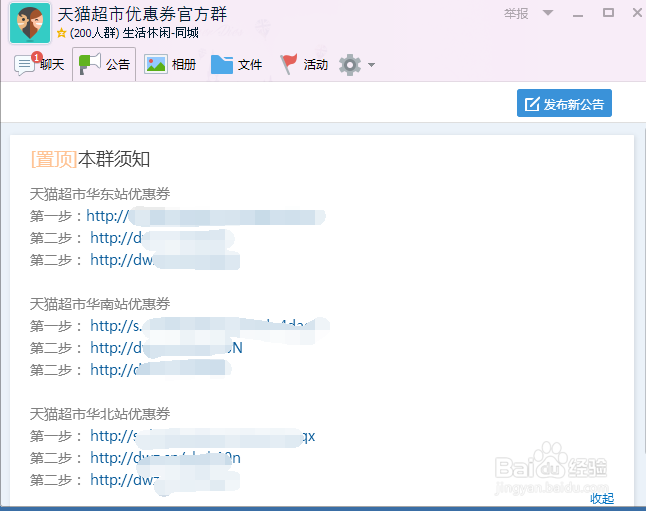Click the 天猫超市华北站优惠券 heading text
This screenshot has height=511, width=646.
click(x=100, y=414)
